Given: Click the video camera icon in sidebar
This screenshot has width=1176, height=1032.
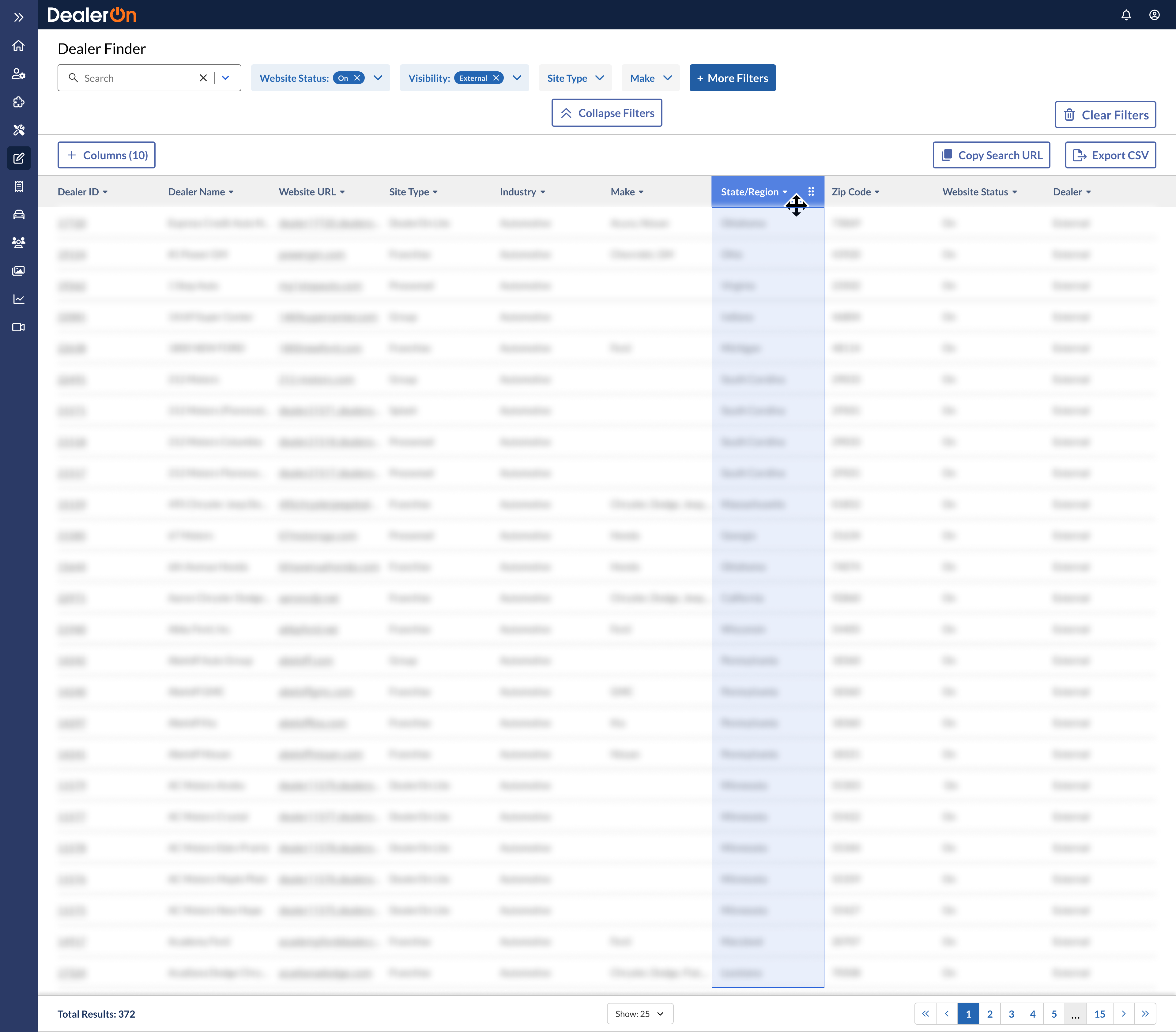Looking at the screenshot, I should tap(18, 327).
